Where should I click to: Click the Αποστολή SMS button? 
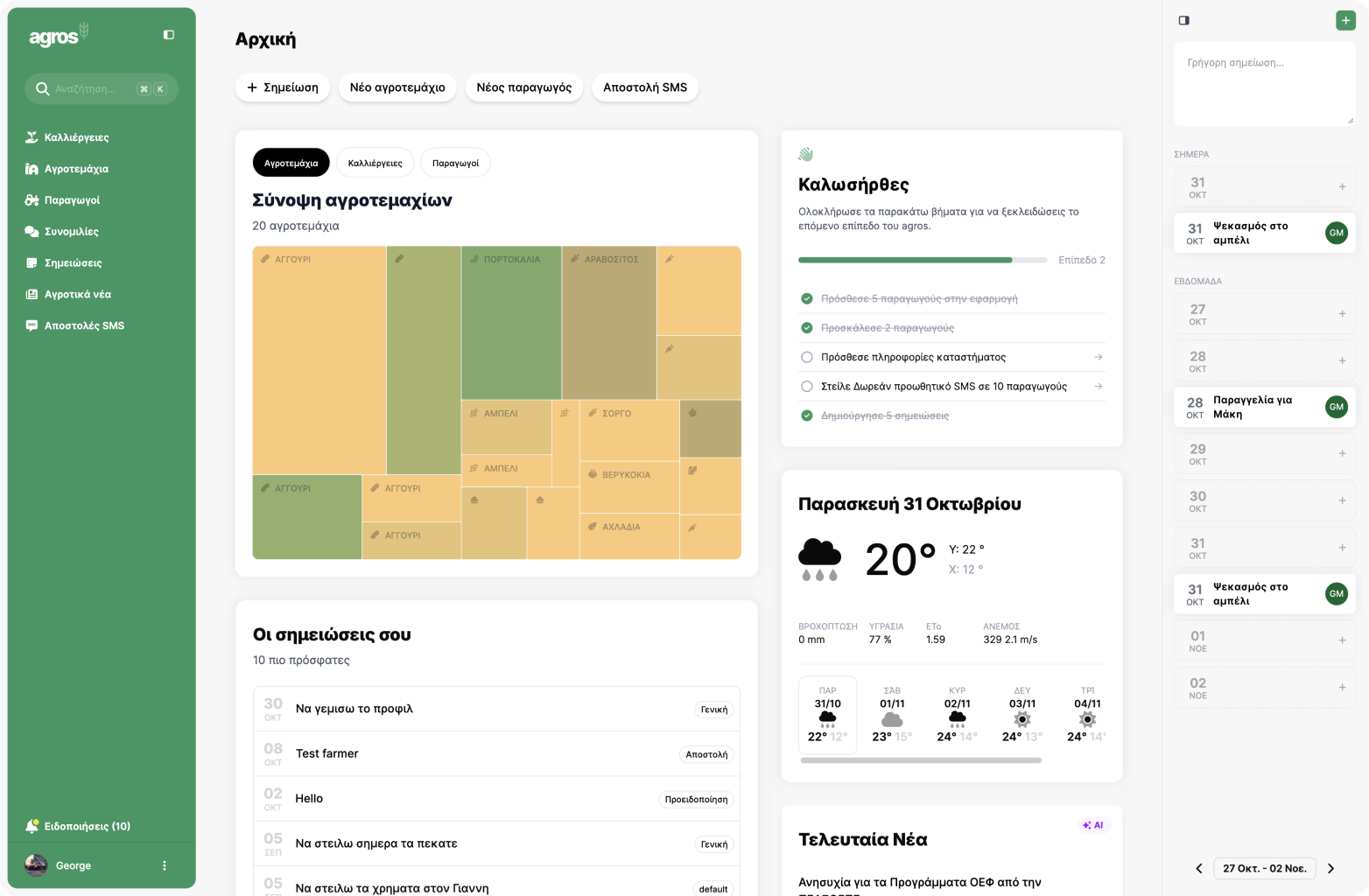coord(645,87)
